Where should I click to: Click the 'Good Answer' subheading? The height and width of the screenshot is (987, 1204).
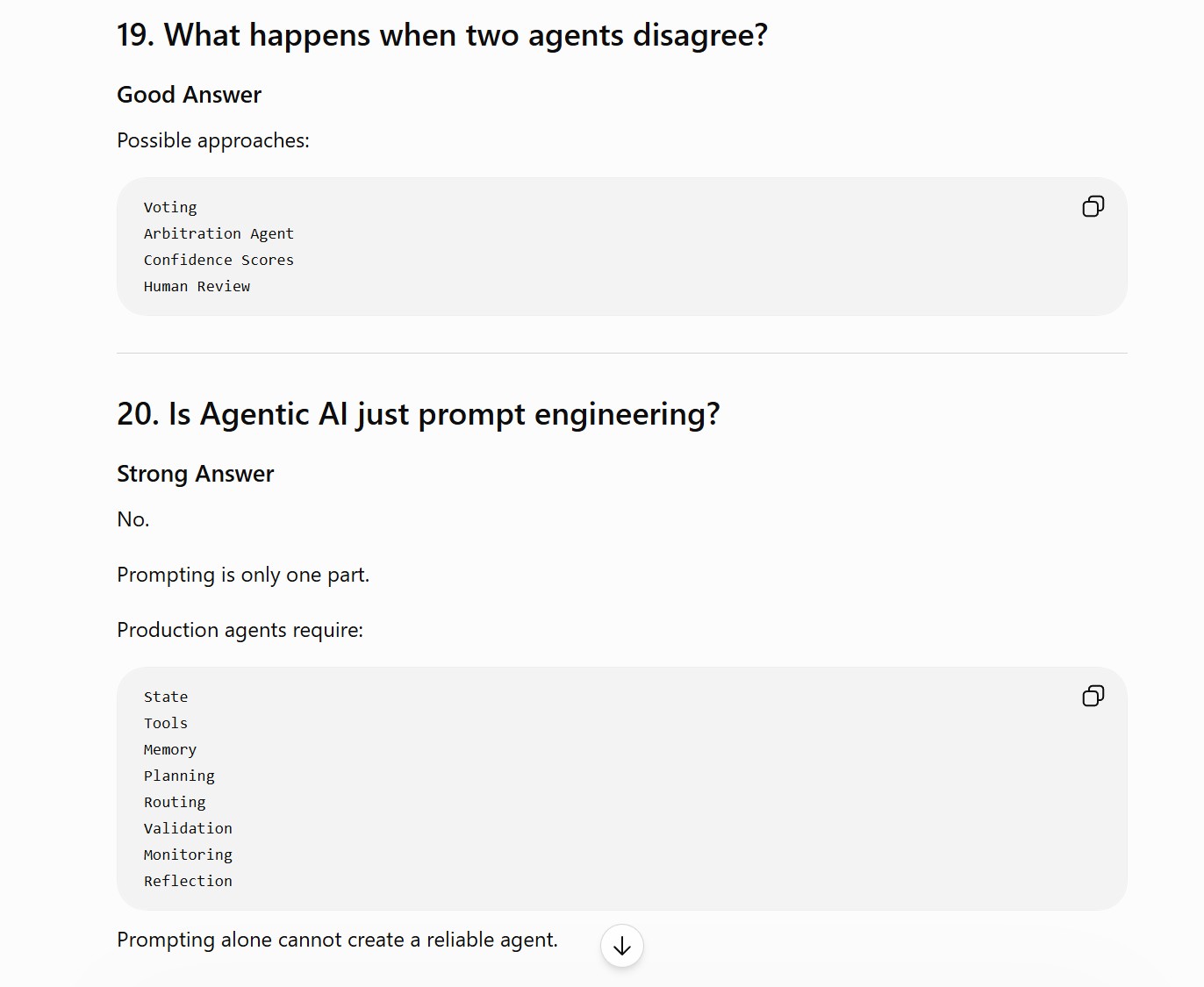click(190, 95)
